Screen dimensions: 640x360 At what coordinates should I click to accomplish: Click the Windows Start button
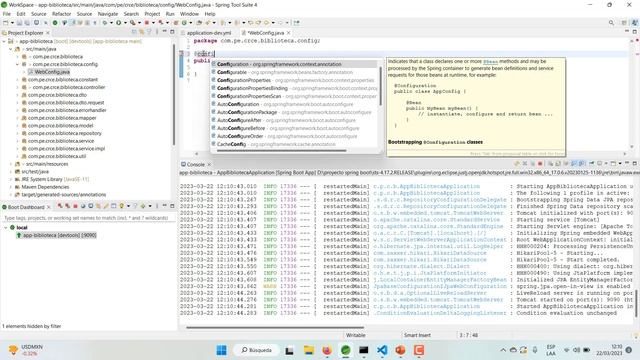(x=222, y=350)
